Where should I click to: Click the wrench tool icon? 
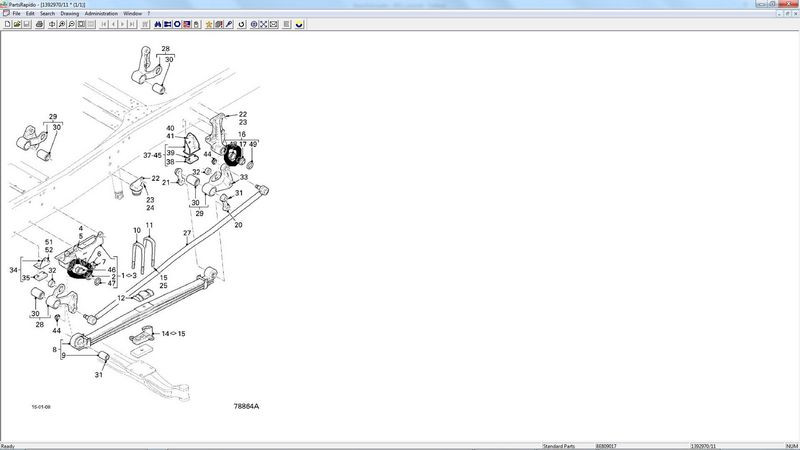(229, 24)
